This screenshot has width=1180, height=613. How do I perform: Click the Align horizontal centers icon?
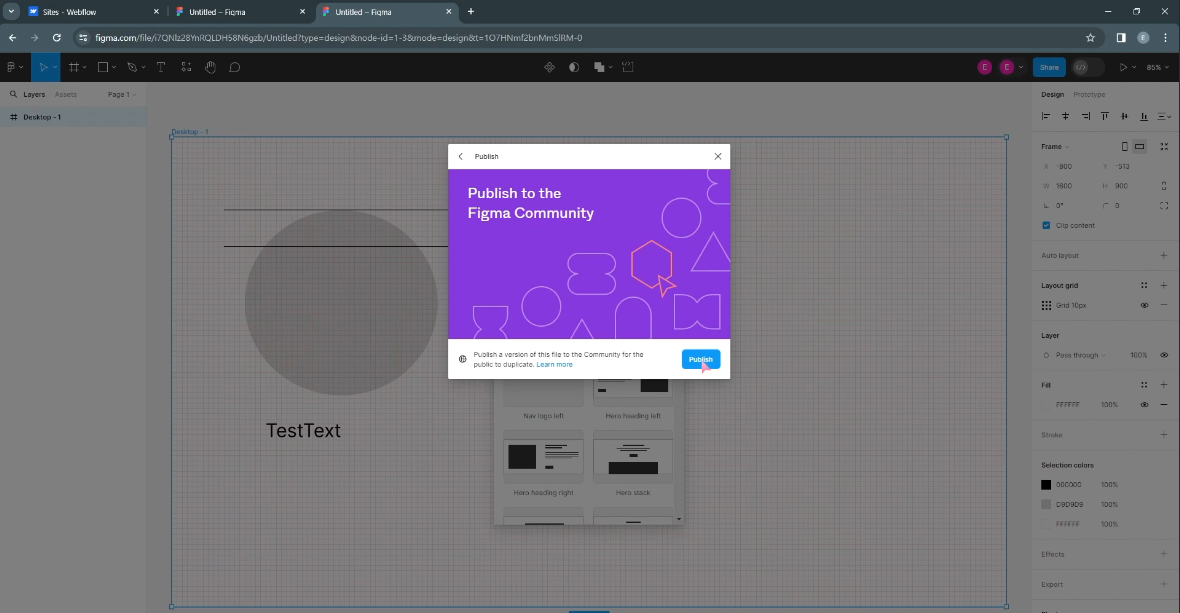tap(1065, 116)
